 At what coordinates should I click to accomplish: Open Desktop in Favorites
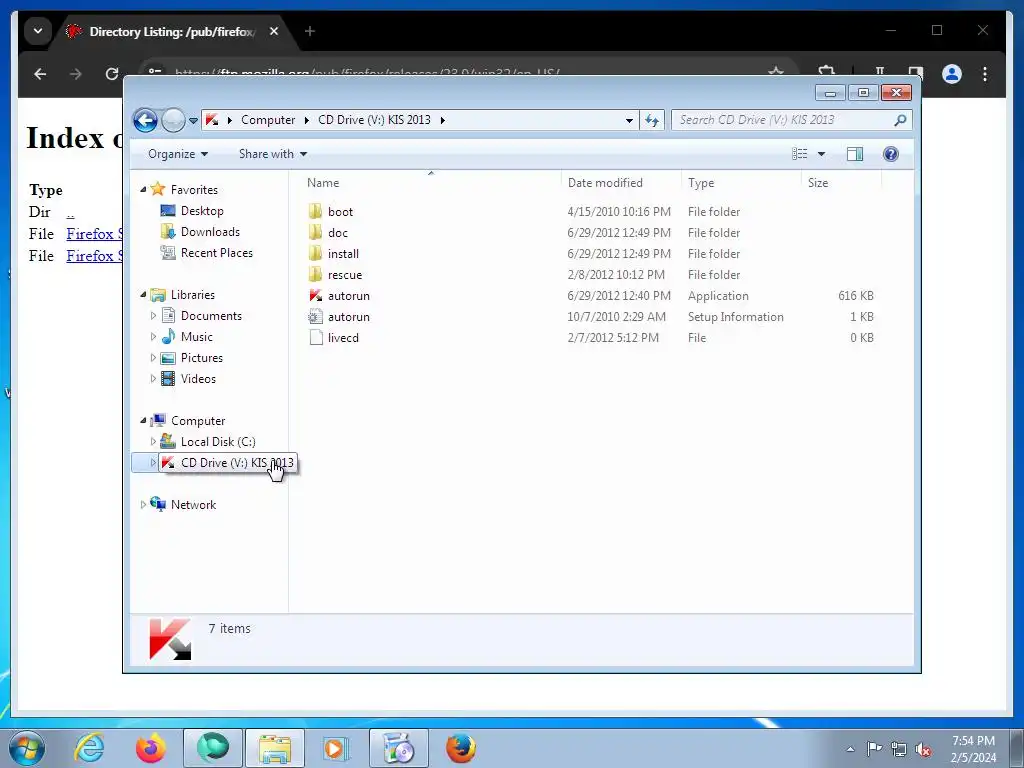point(202,211)
